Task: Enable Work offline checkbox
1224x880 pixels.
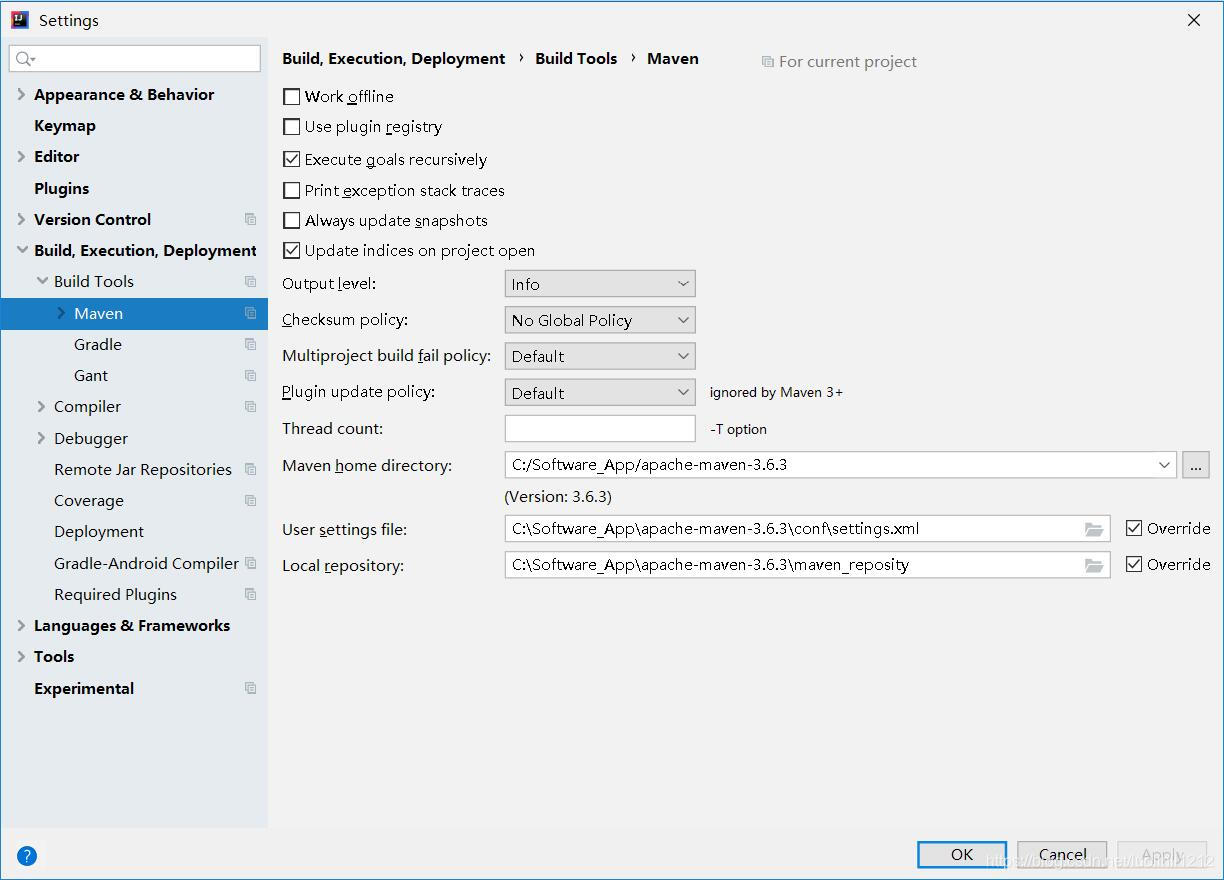Action: click(x=292, y=97)
